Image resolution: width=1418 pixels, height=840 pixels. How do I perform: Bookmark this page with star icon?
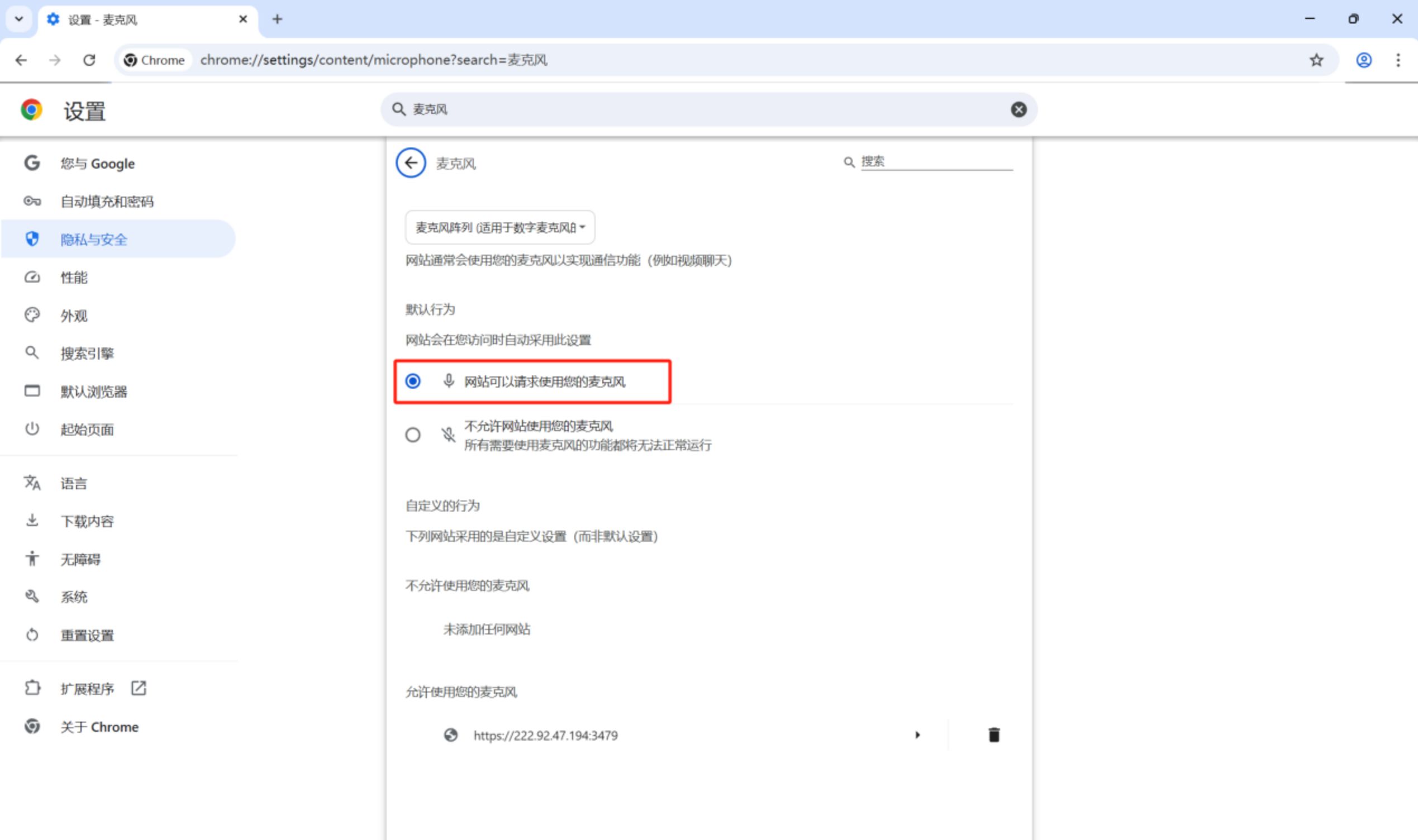click(1316, 60)
